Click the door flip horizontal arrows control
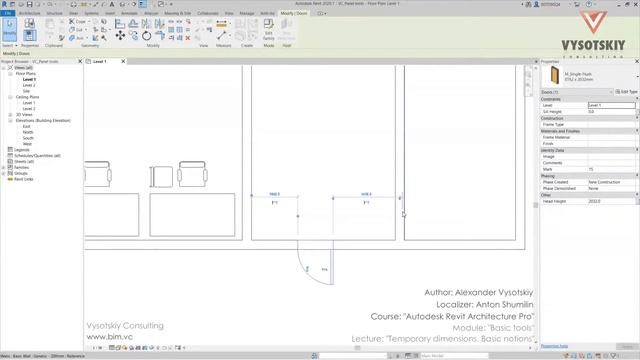 click(x=324, y=269)
